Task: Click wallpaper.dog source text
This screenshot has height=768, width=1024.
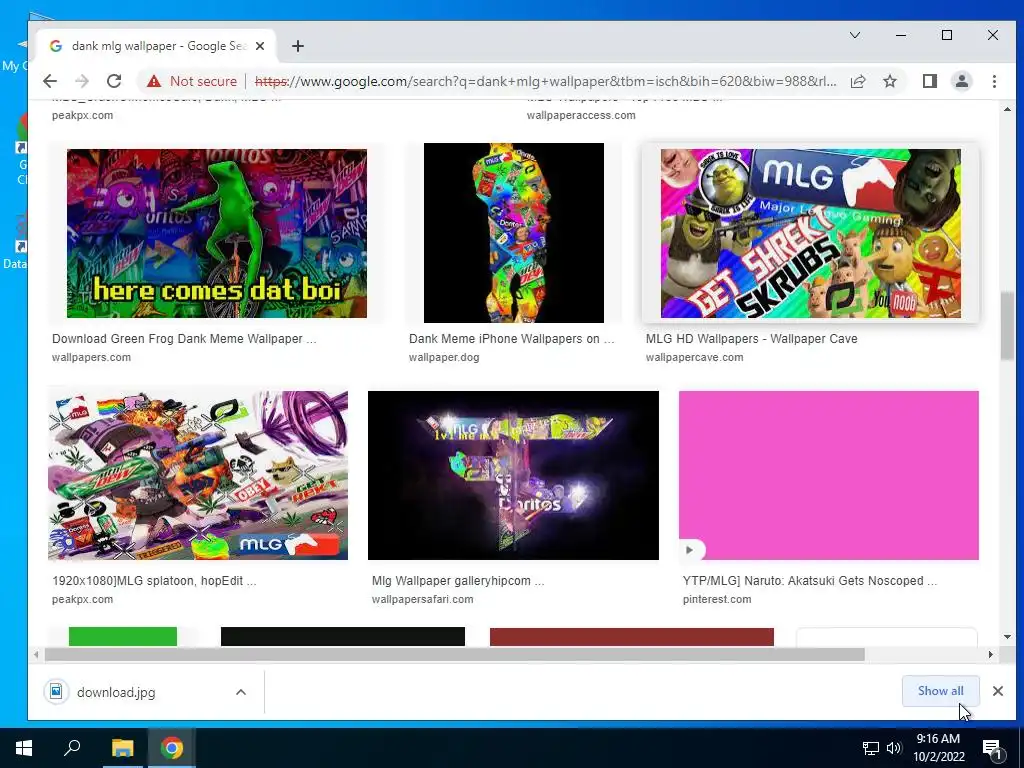Action: coord(444,357)
